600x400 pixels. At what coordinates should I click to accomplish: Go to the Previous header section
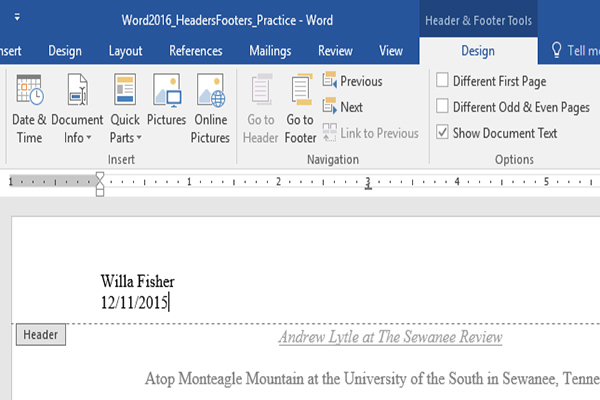pyautogui.click(x=352, y=81)
